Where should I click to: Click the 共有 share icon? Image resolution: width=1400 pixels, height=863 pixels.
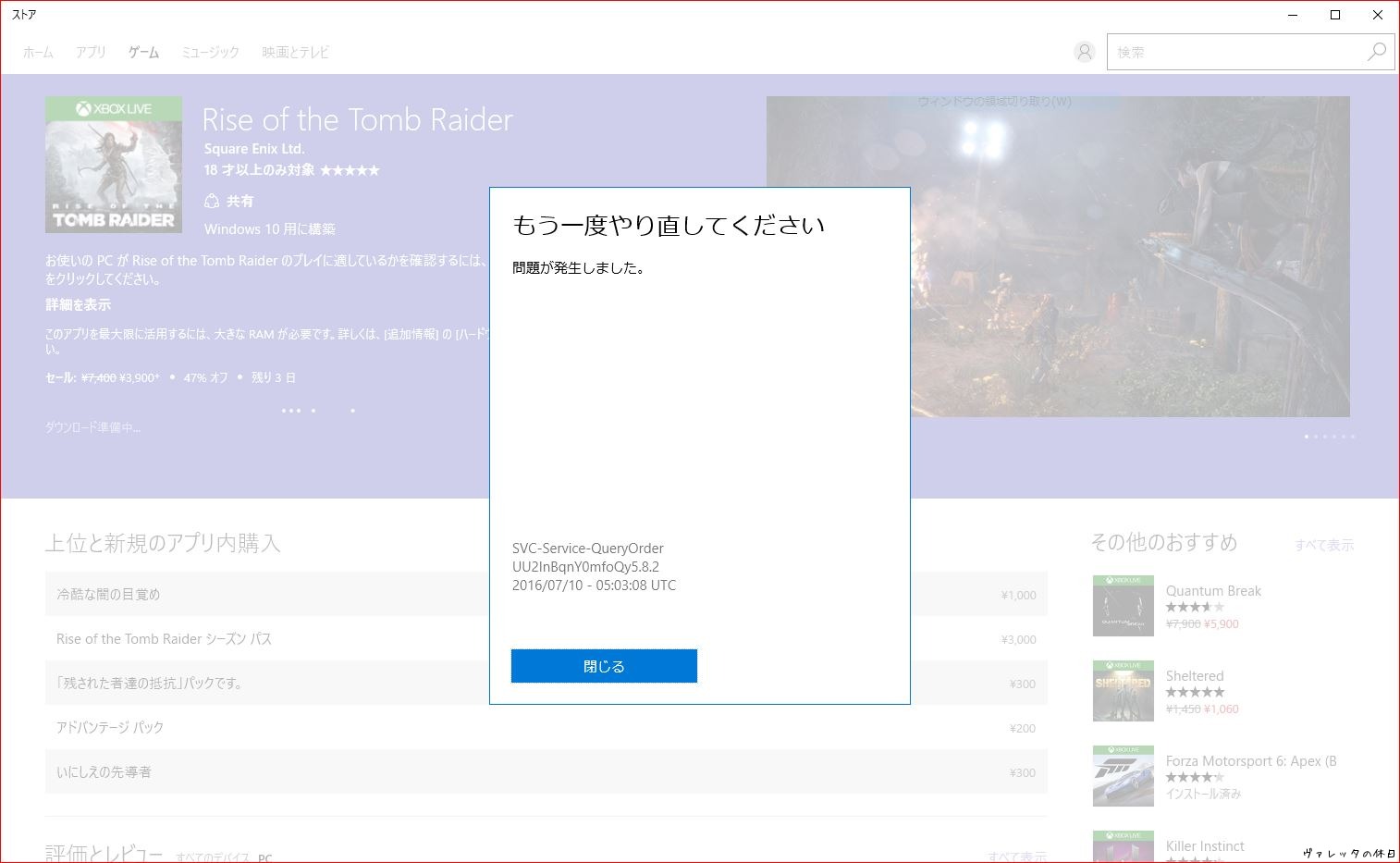[x=212, y=201]
